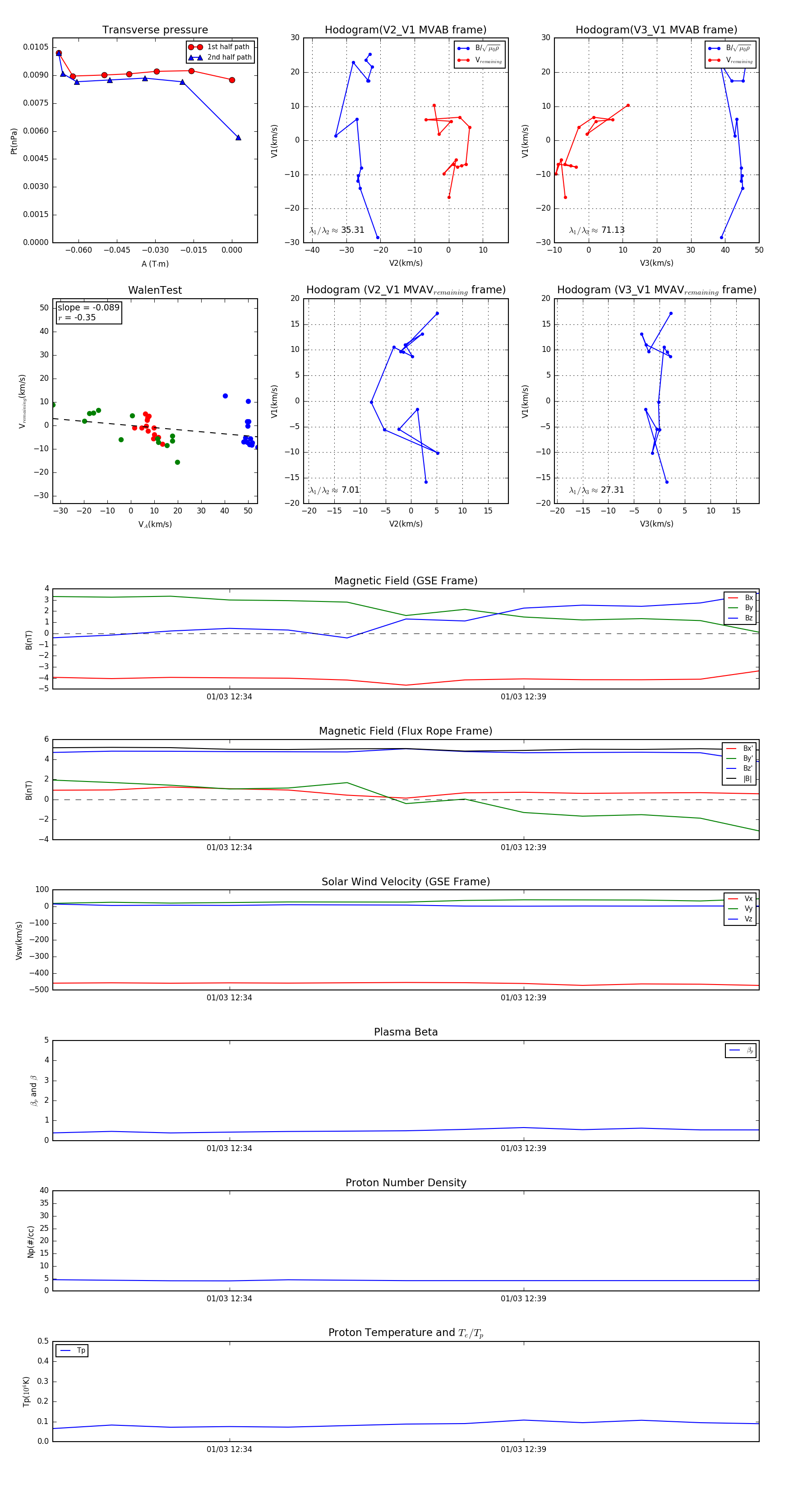Click 'Hodogram(V2_V1 MVAB frame)' title
Screen dimensions: 812x1489
point(406,30)
